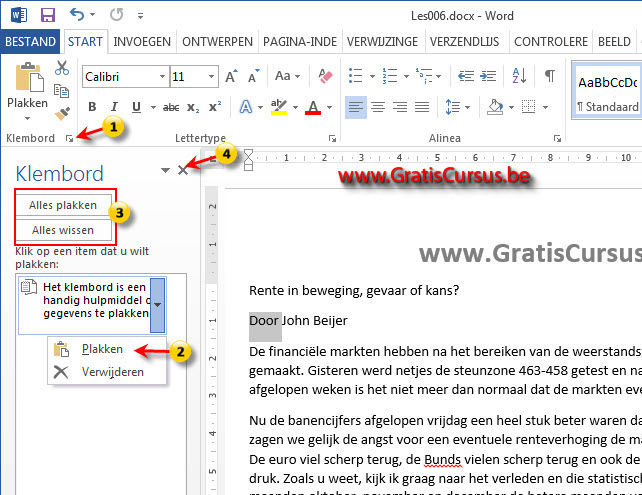The width and height of the screenshot is (642, 495).
Task: Increase font size with grow icon
Action: (231, 76)
